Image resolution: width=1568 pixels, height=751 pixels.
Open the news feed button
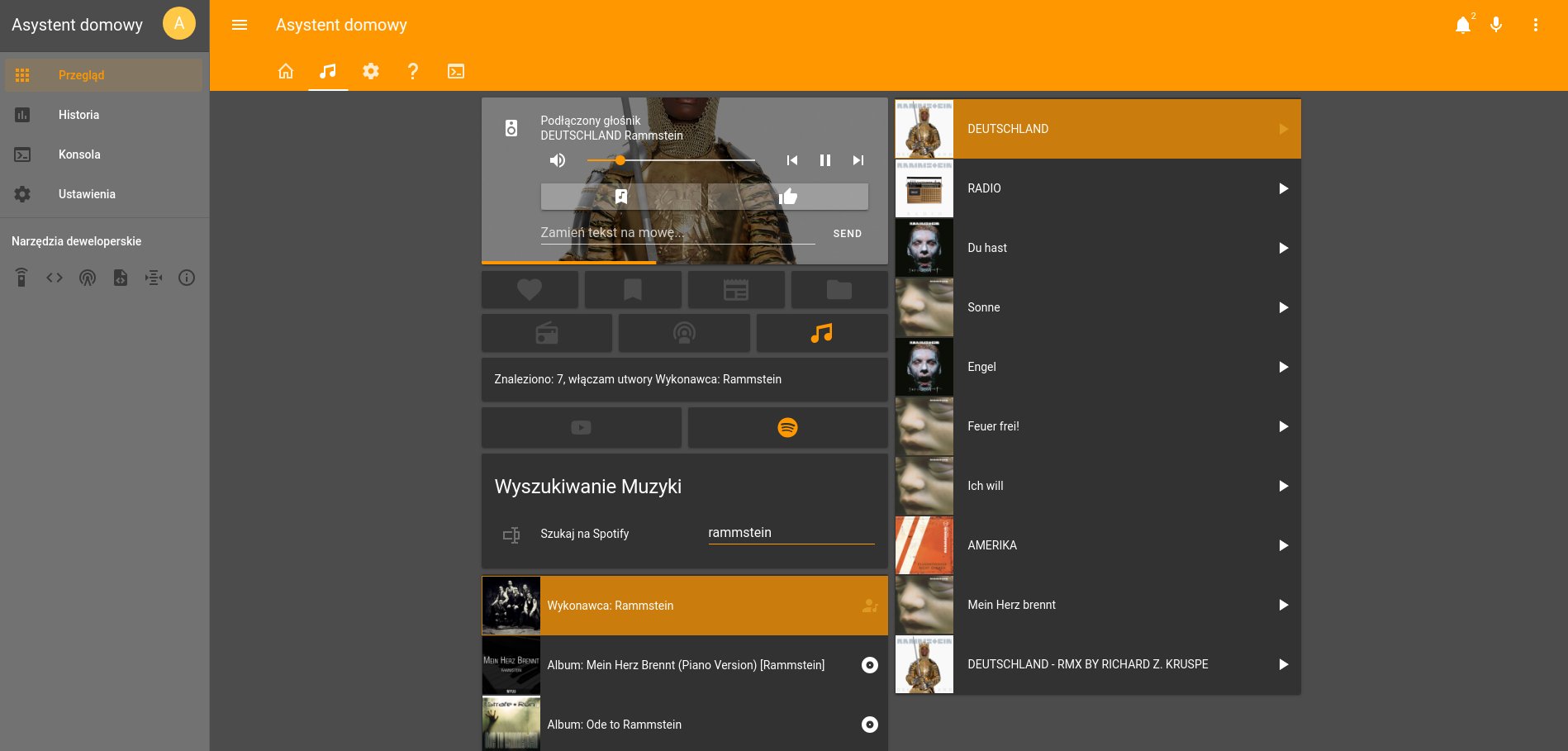736,290
